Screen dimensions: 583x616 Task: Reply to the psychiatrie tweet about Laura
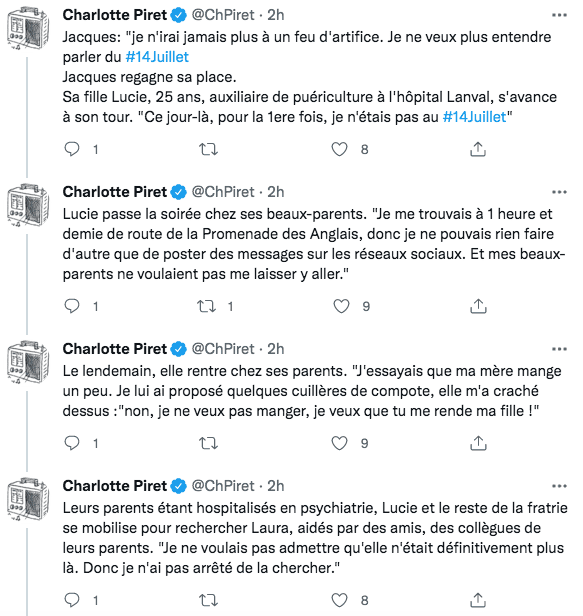(72, 600)
